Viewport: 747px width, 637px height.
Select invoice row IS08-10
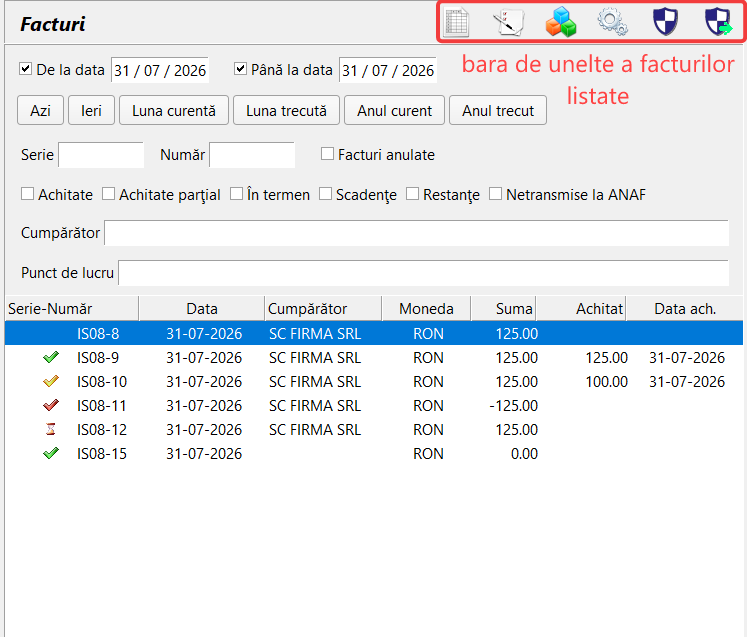(x=374, y=381)
